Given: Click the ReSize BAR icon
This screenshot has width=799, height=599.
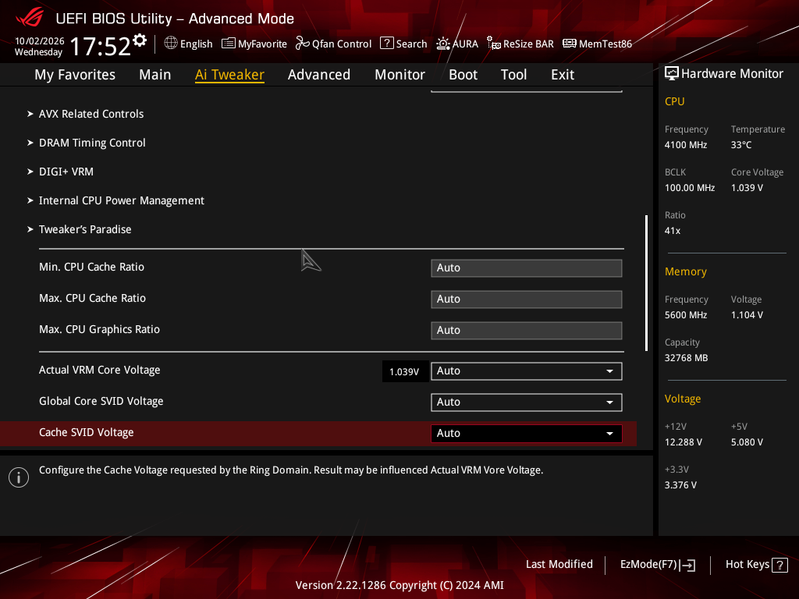Looking at the screenshot, I should [493, 44].
